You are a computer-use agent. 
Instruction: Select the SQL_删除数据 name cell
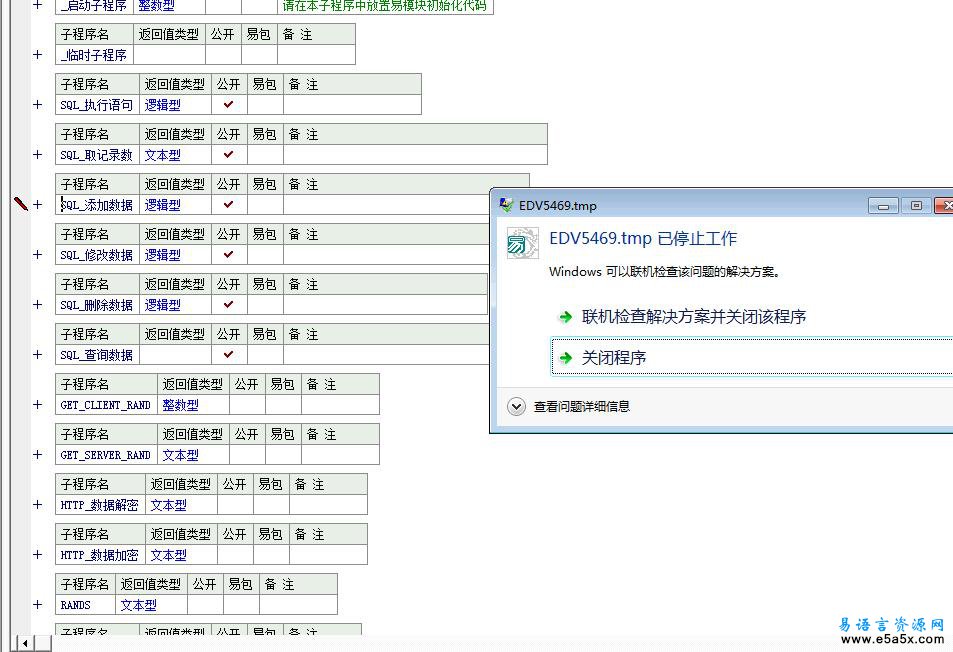coord(97,304)
